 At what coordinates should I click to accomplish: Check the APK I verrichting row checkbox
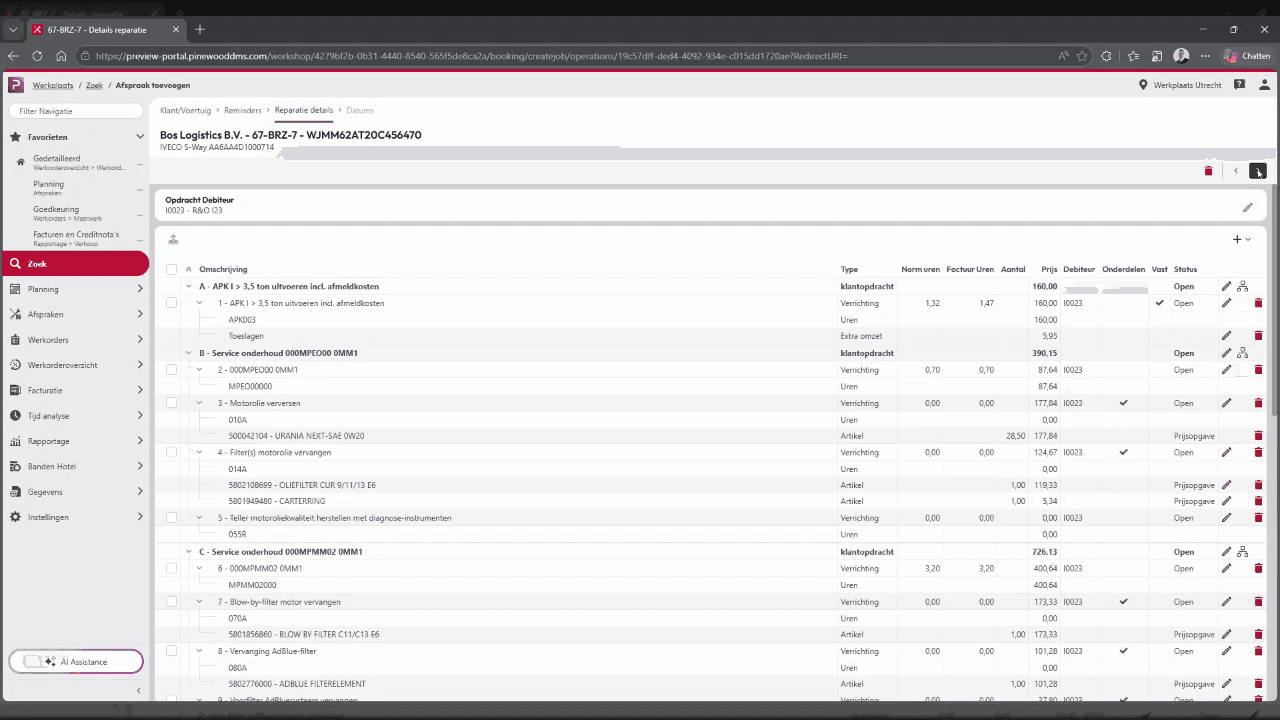(x=172, y=303)
